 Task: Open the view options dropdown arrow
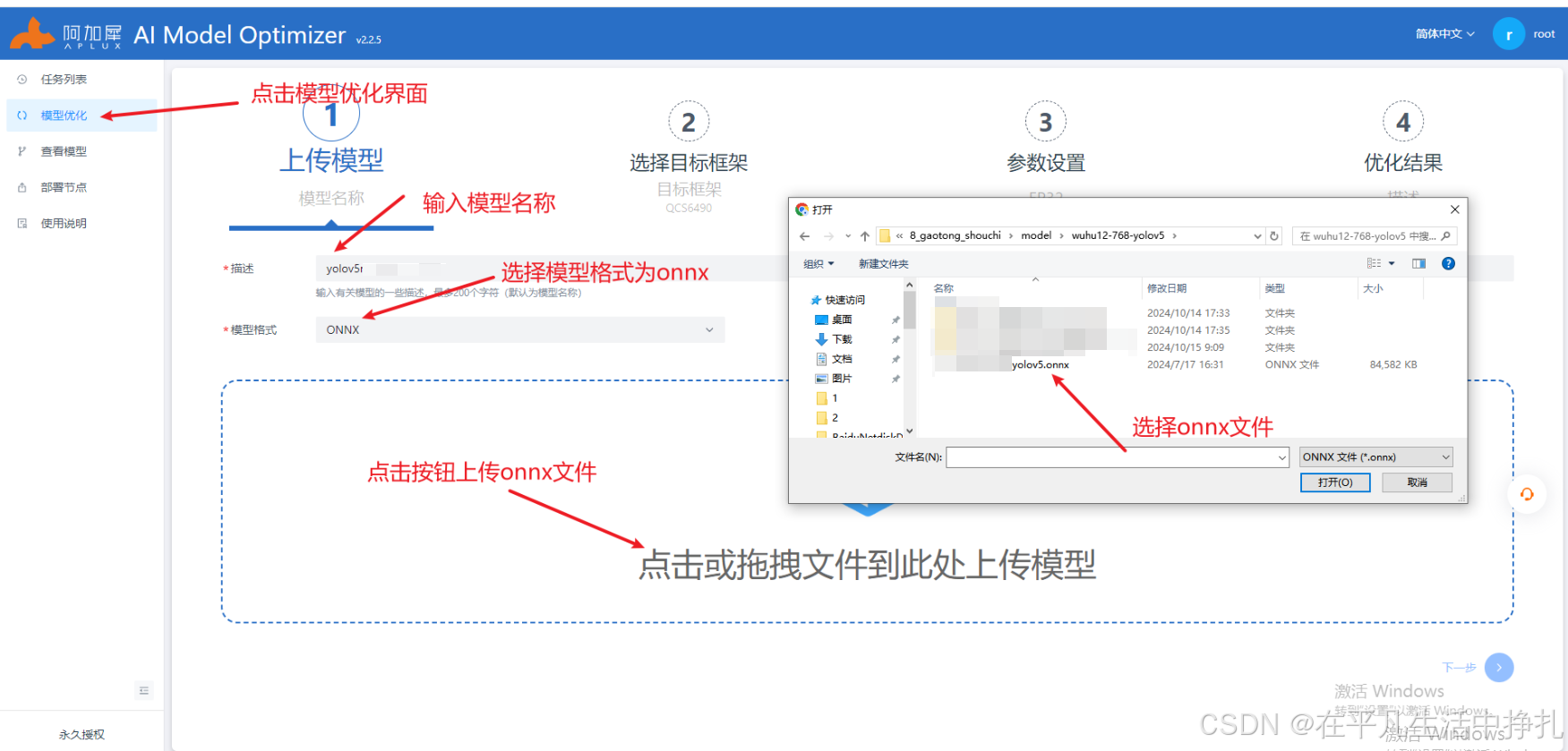[1392, 263]
